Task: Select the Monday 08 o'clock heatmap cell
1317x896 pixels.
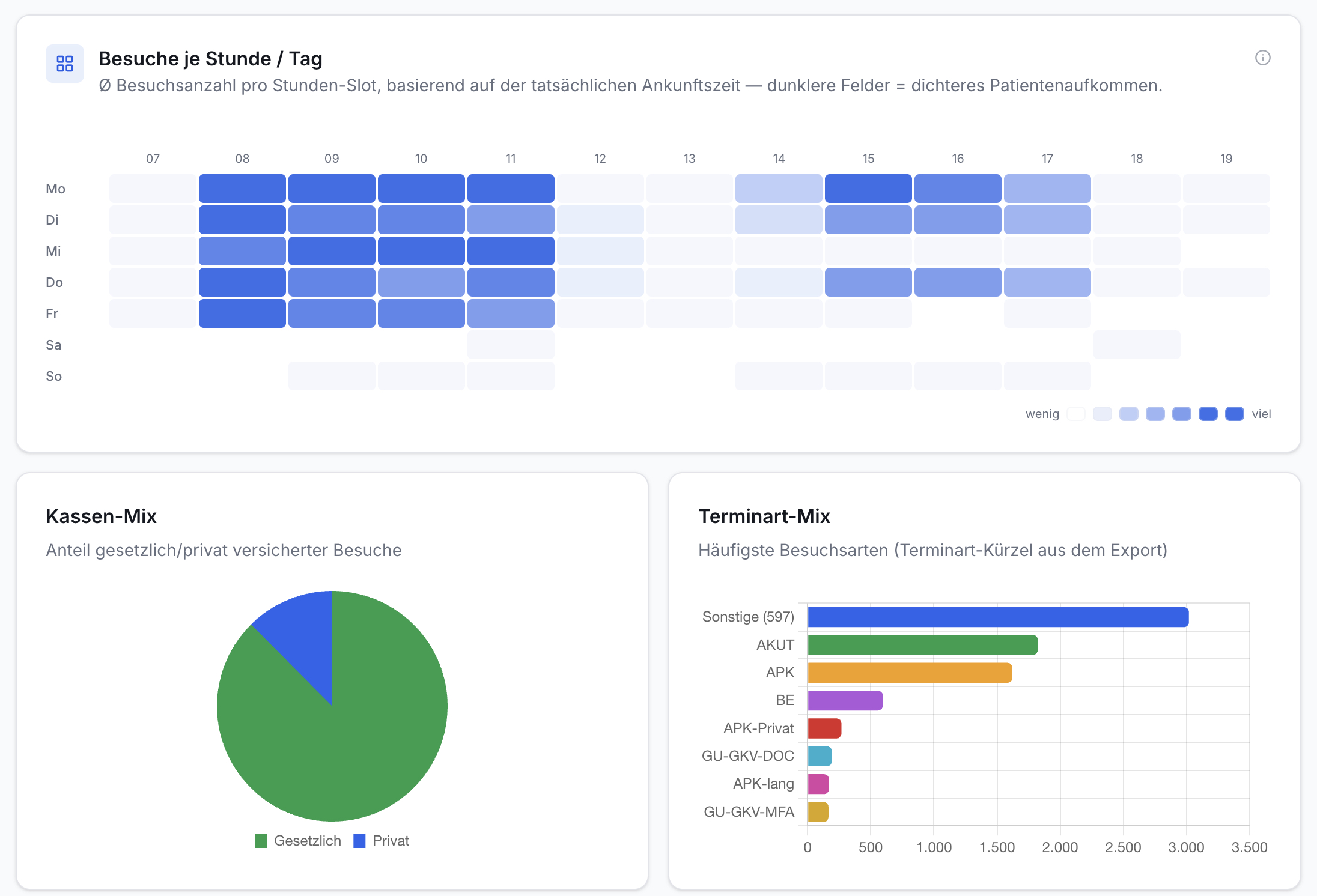Action: point(242,189)
